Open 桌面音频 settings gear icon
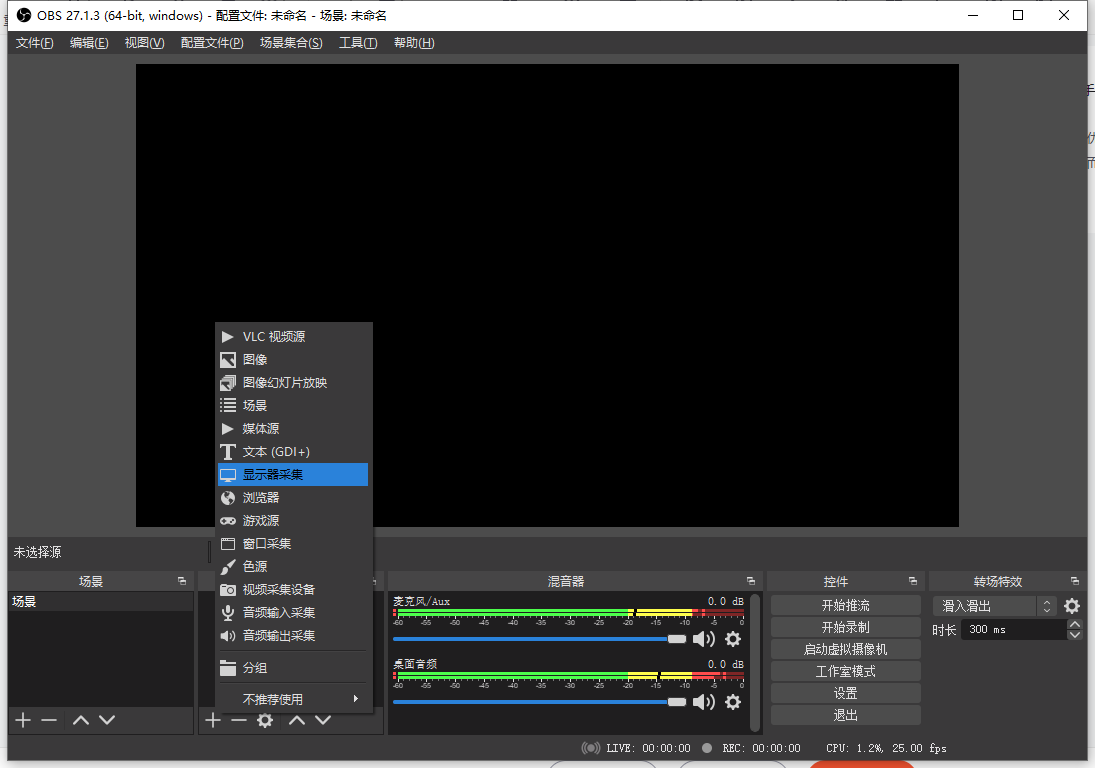The height and width of the screenshot is (768, 1095). 733,702
